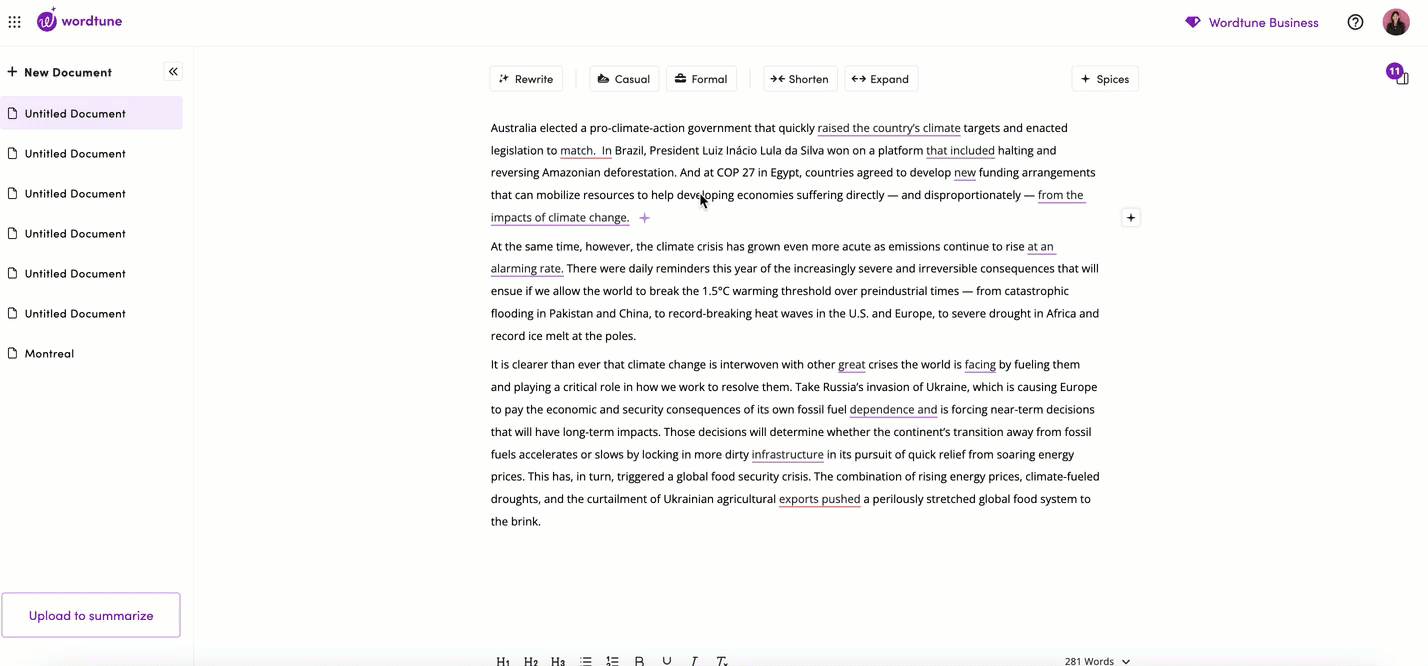
Task: Apply the Formal tone
Action: [x=701, y=79]
